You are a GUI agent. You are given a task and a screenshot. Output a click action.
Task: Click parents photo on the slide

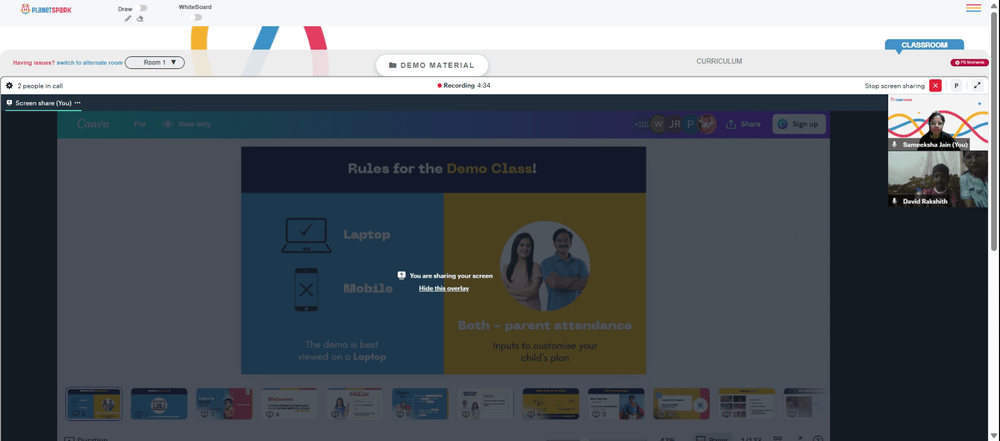(x=544, y=265)
